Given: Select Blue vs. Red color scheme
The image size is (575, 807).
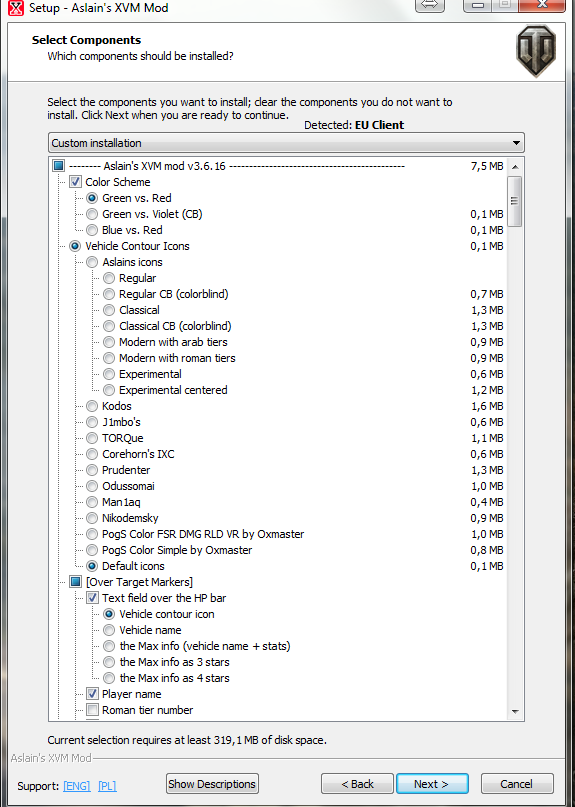Looking at the screenshot, I should 92,230.
